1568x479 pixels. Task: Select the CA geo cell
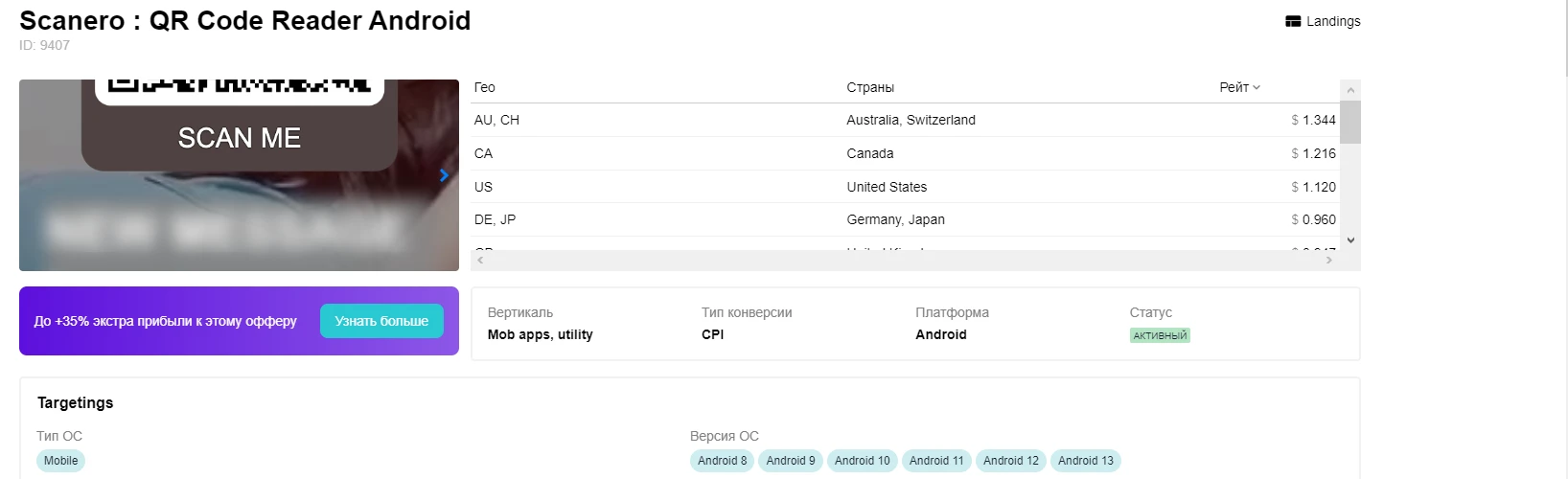[x=483, y=153]
